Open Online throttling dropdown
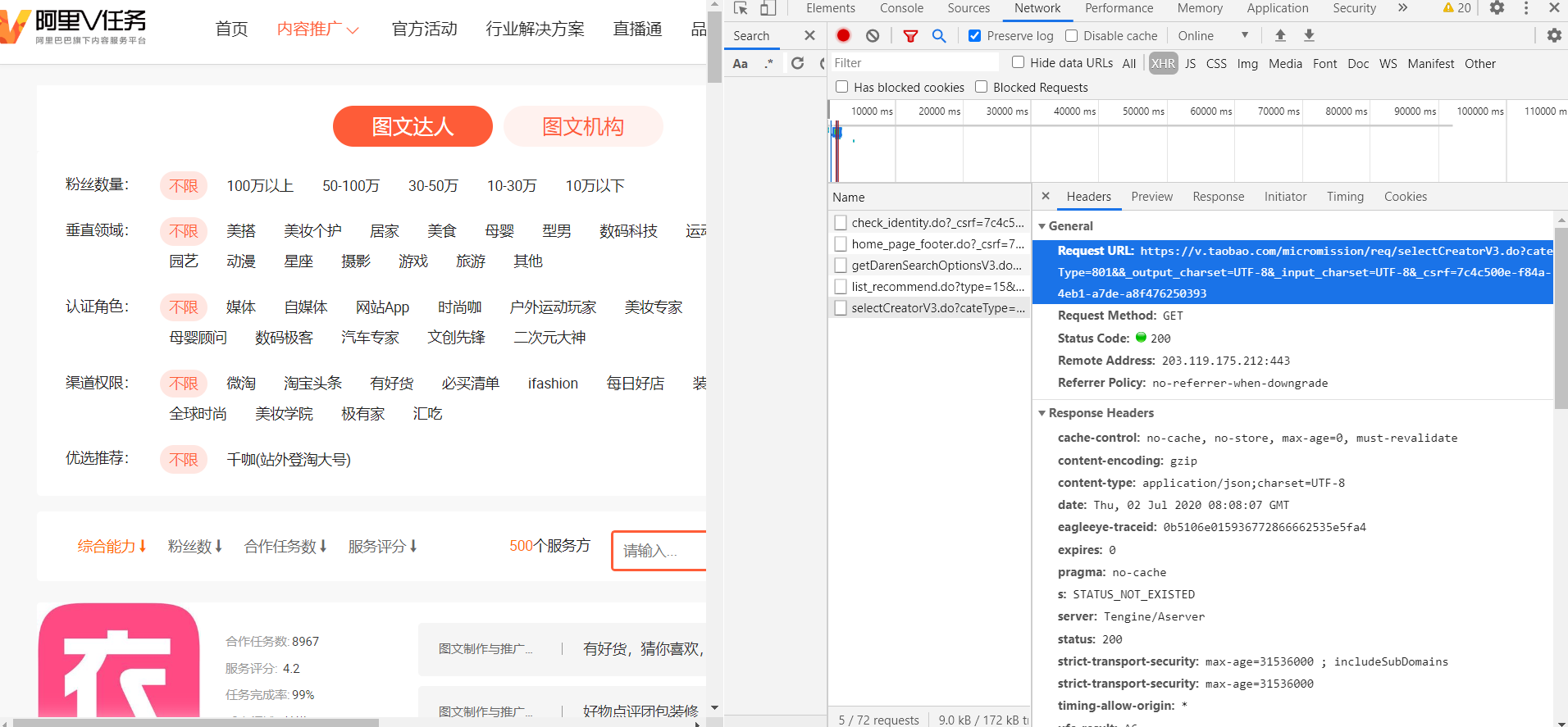Screen dimensions: 1568x727 [x=1213, y=35]
